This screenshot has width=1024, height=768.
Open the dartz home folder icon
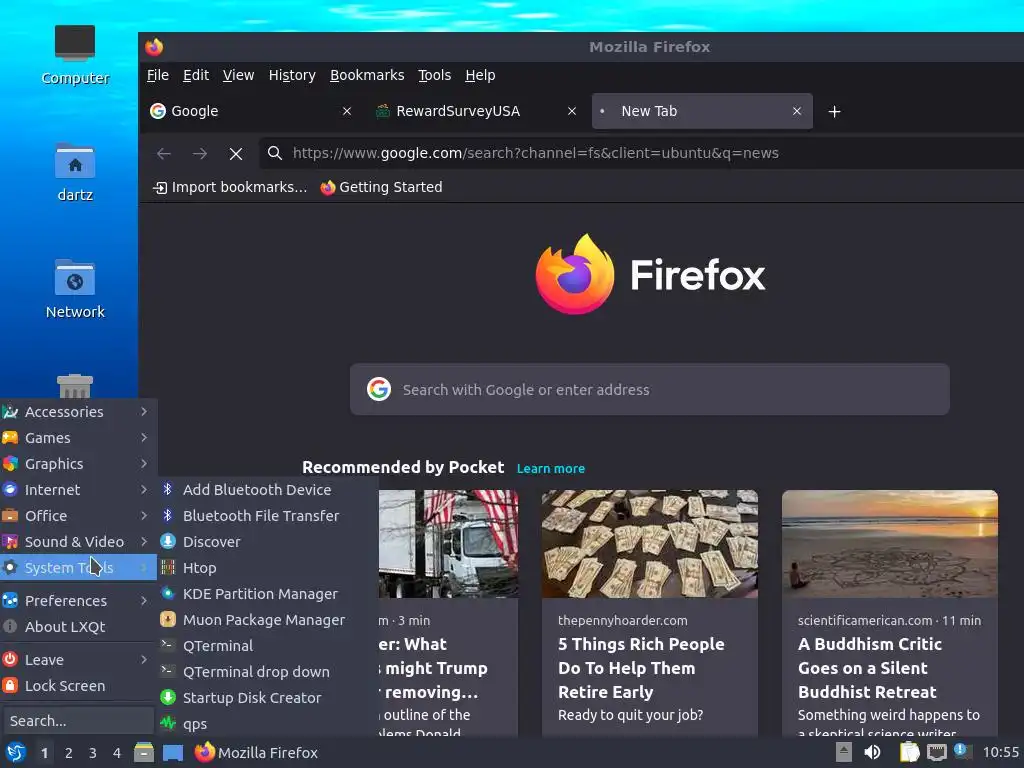tap(74, 172)
